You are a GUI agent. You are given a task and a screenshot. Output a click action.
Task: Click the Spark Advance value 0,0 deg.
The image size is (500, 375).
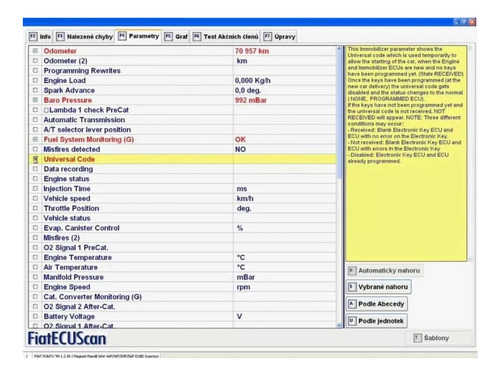248,90
